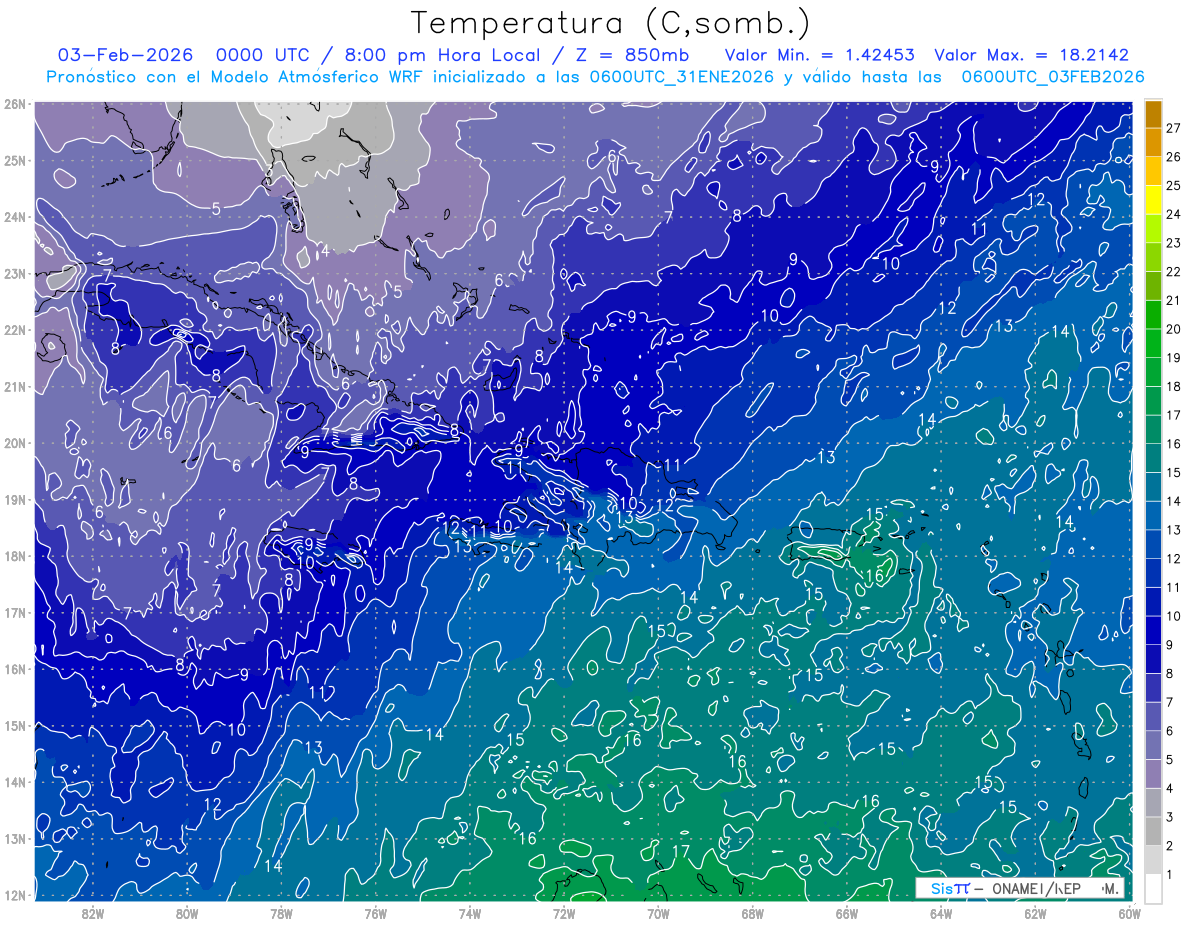Pick the dark blue colorbar segment between 9 and 10
1200x927 pixels.
click(x=1153, y=631)
